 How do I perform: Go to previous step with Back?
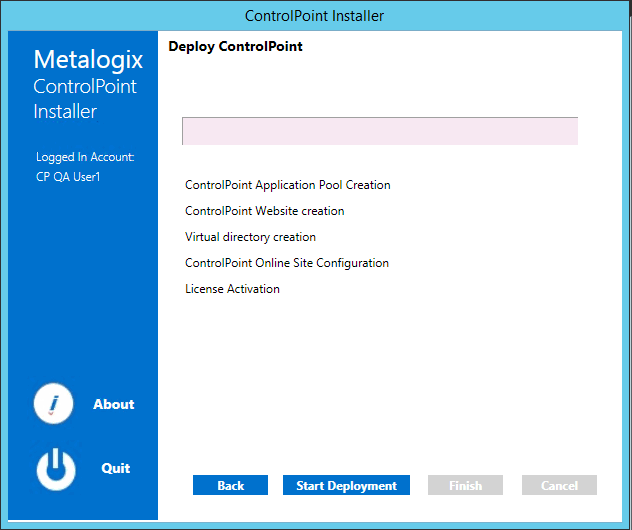230,485
